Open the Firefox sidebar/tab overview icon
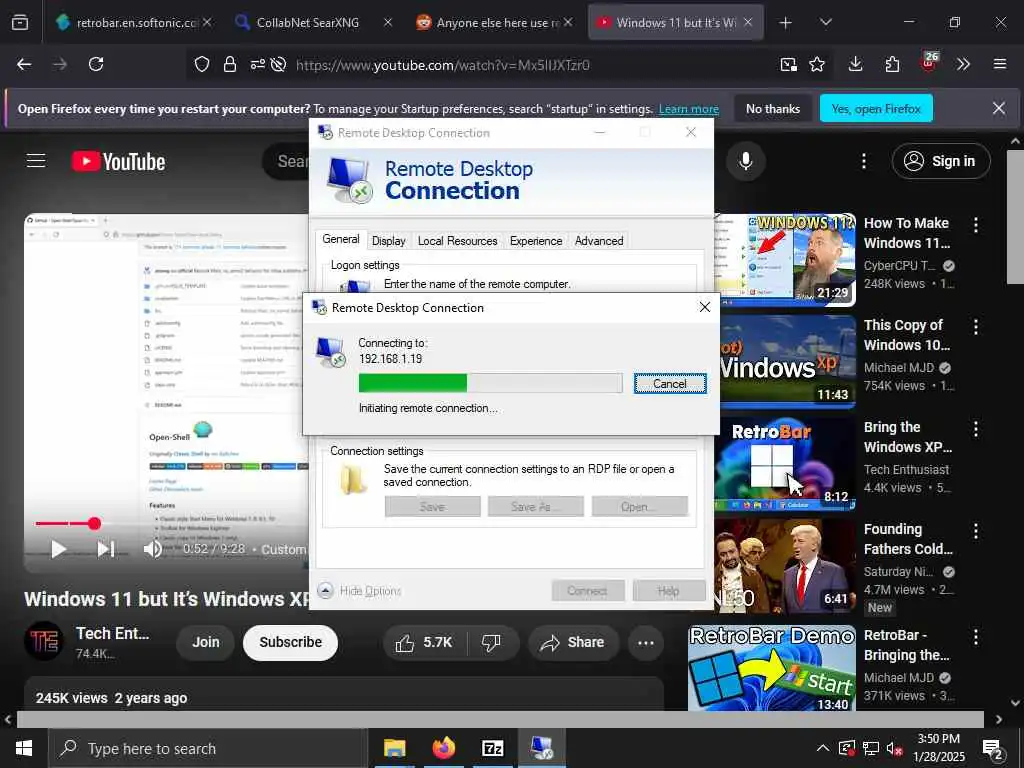Screen dimensions: 1024x768 click(20, 22)
